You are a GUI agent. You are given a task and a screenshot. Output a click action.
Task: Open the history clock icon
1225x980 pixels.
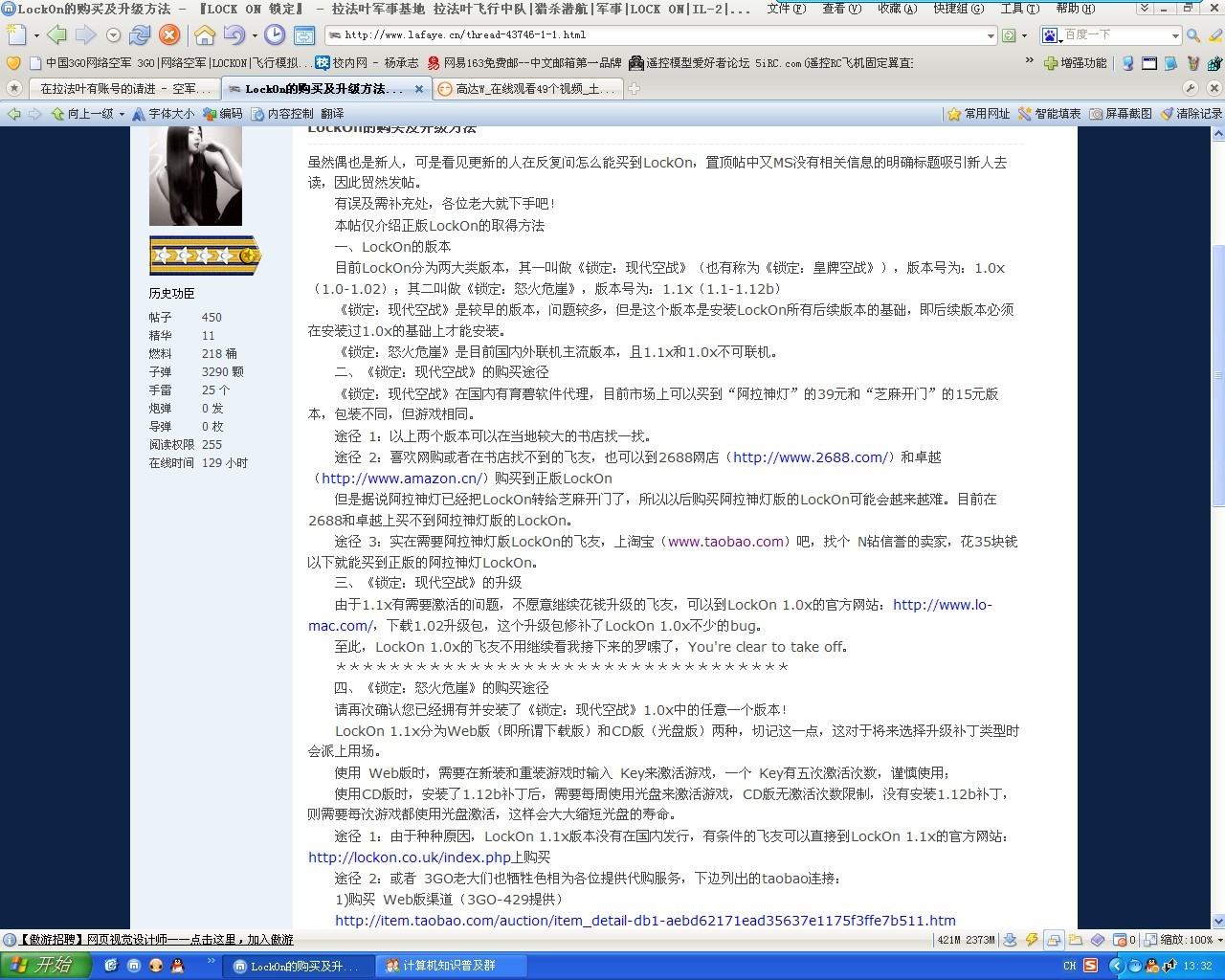pos(275,35)
